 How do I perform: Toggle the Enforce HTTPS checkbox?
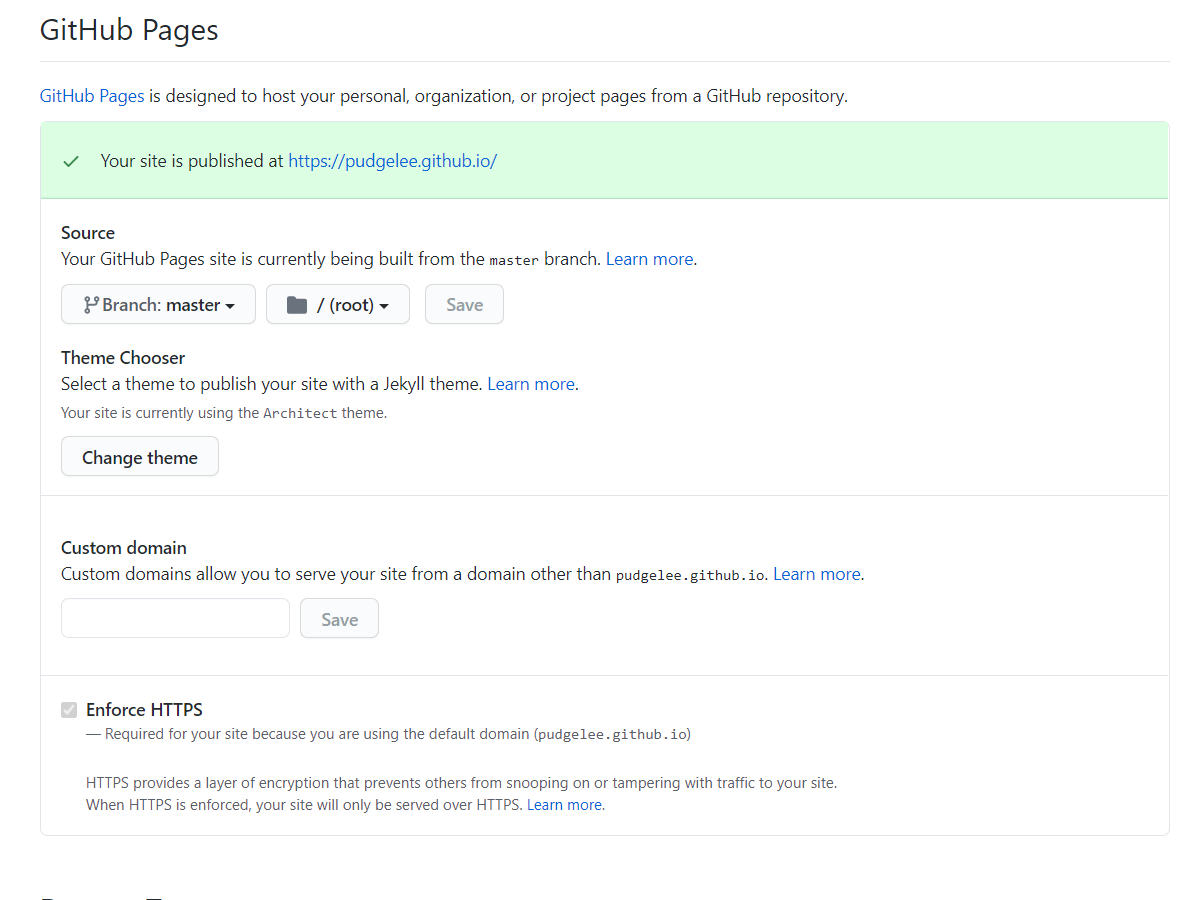tap(69, 710)
